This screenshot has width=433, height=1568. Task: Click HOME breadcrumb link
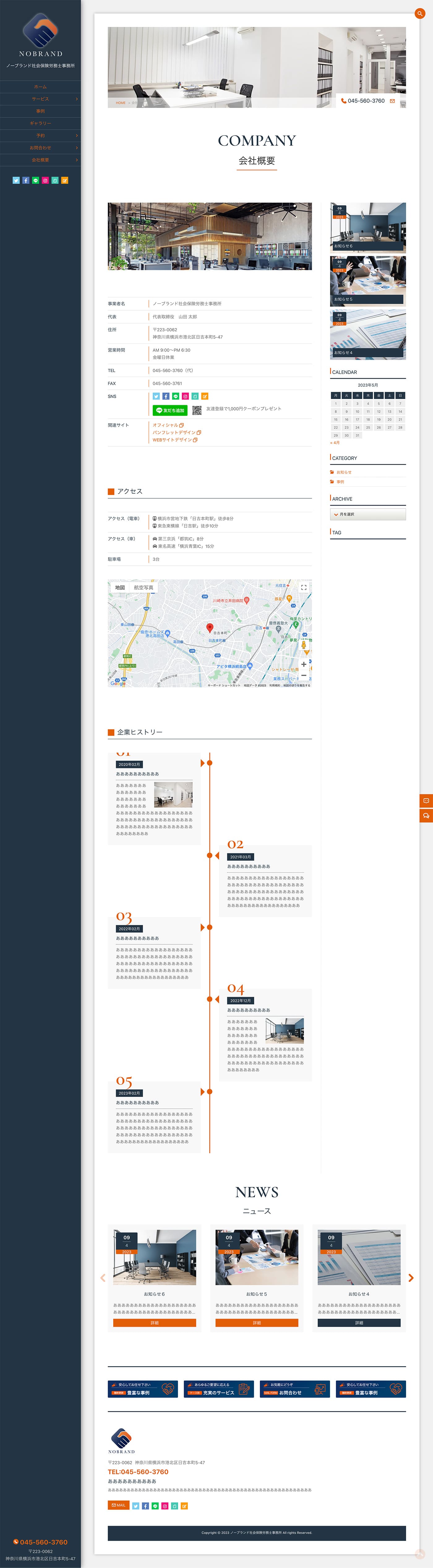click(121, 103)
